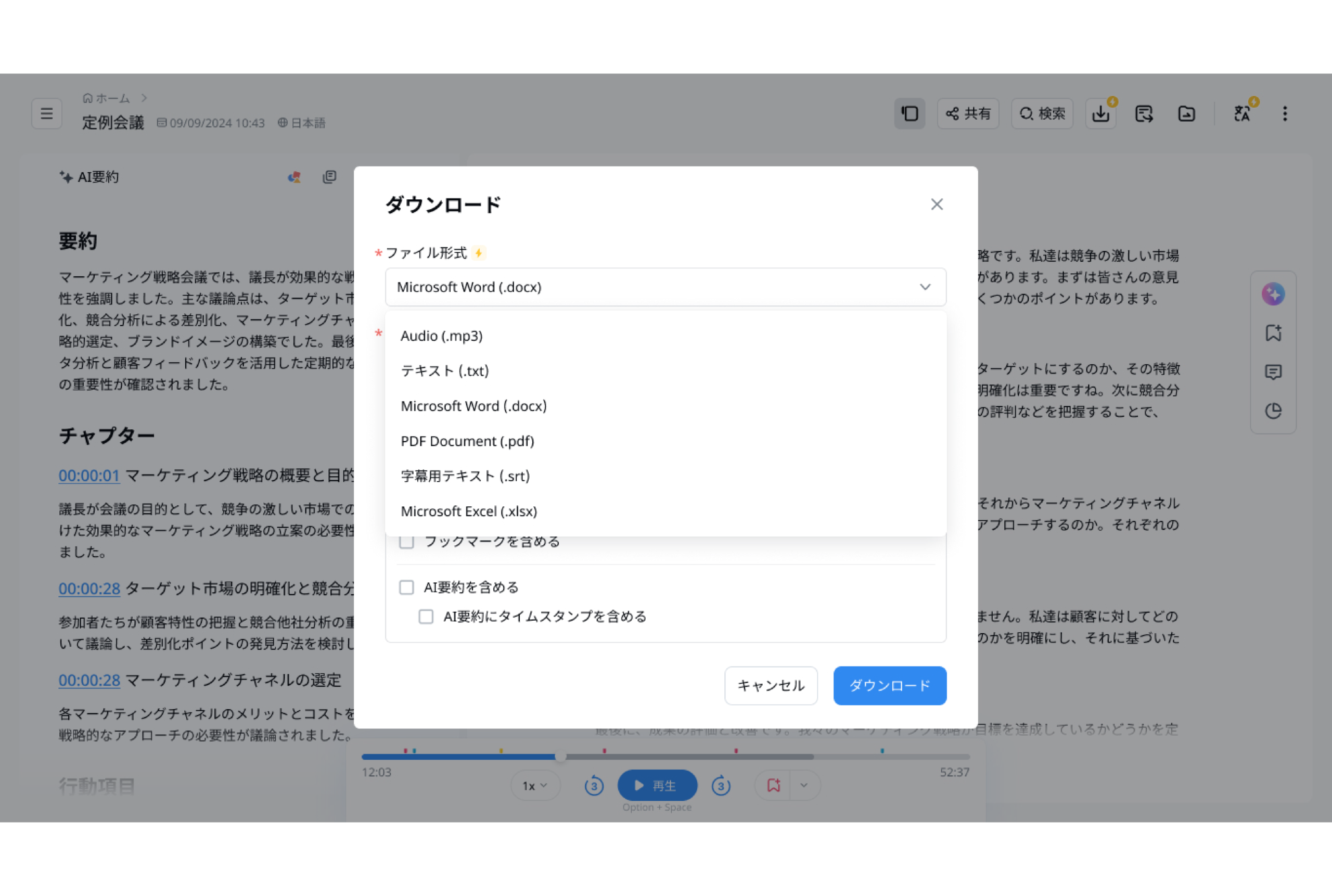Click the blue ダウンロード button

point(890,686)
